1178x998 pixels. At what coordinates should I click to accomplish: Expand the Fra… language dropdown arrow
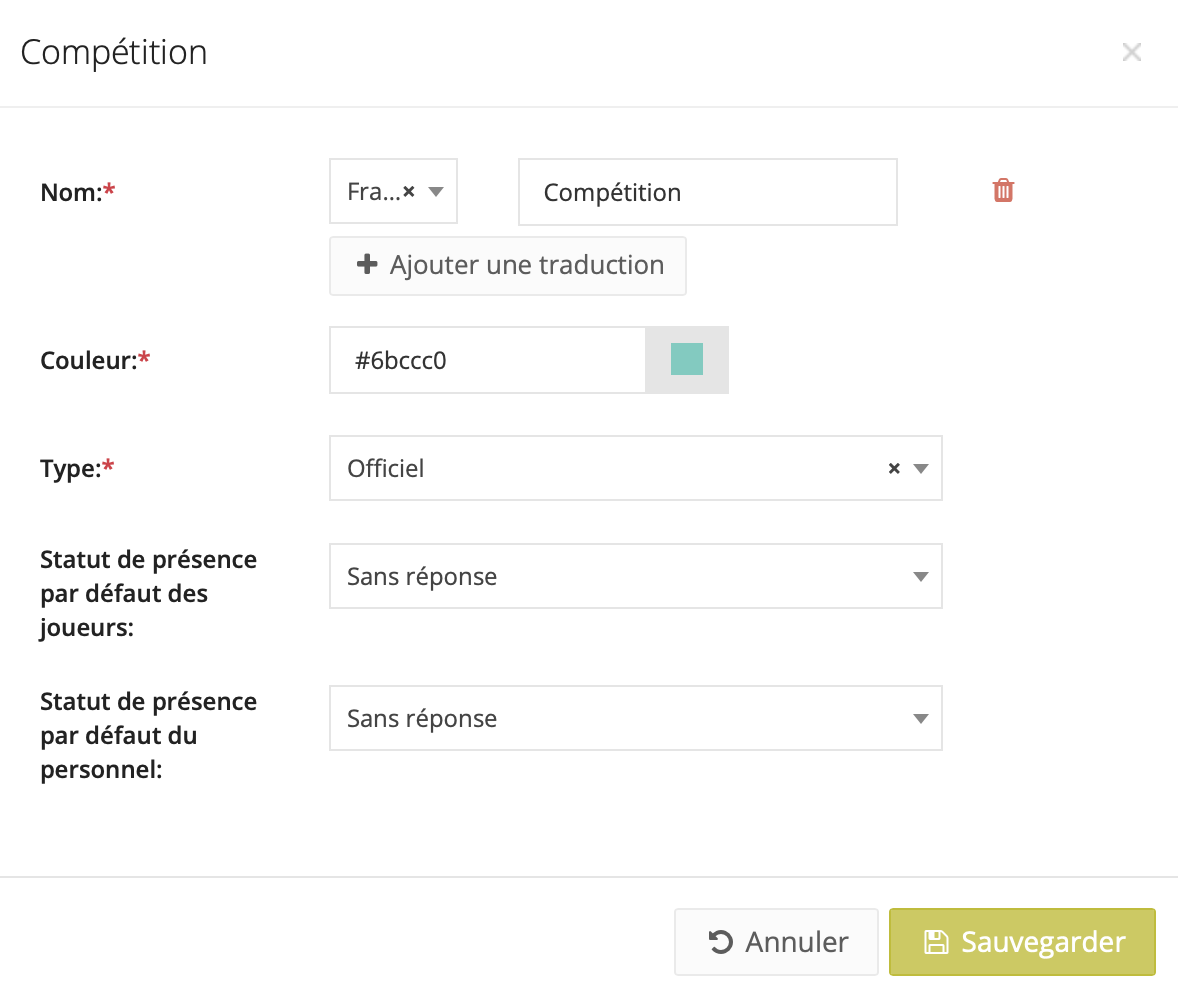(436, 191)
